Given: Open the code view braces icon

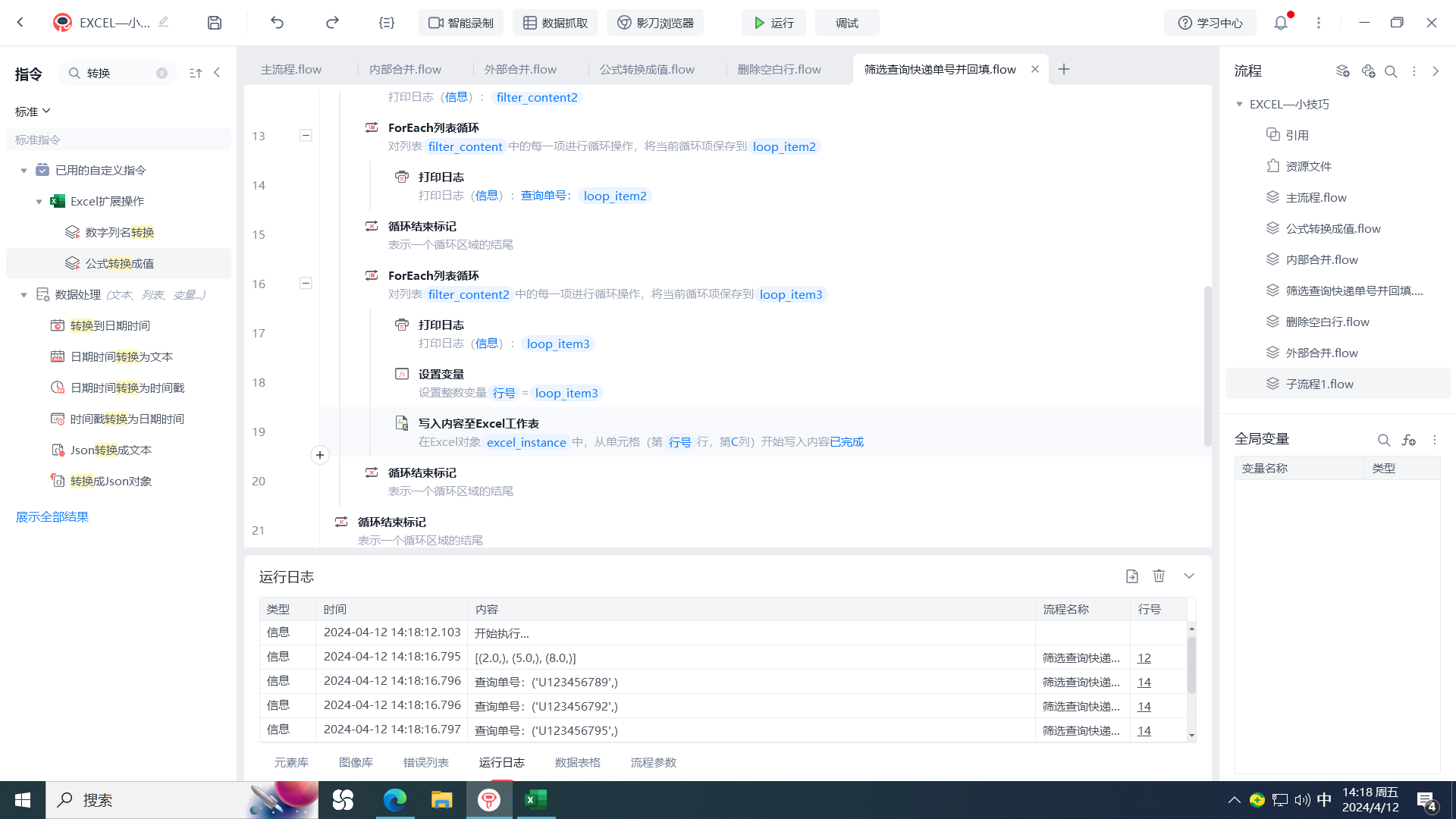Looking at the screenshot, I should pos(387,23).
